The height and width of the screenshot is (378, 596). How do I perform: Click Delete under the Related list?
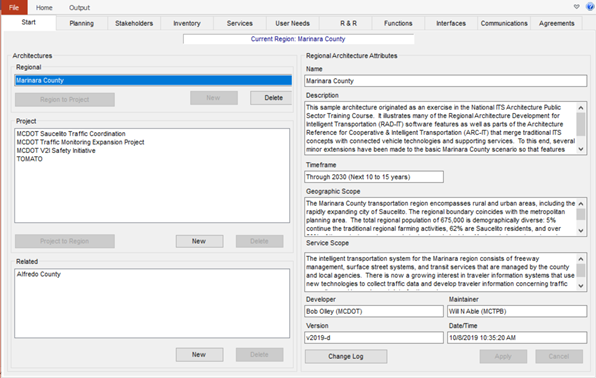point(259,354)
